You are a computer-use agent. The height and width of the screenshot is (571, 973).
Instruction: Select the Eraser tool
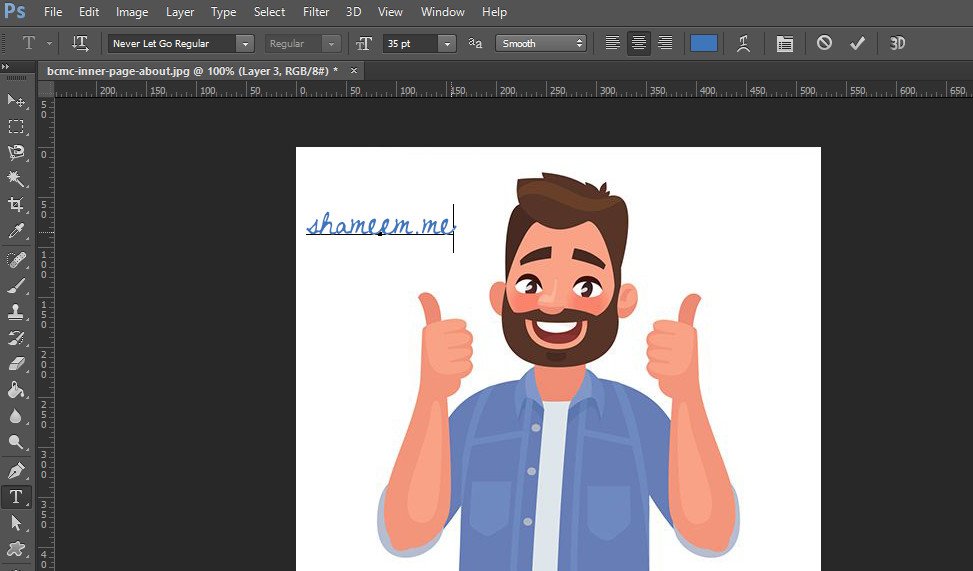pos(16,364)
